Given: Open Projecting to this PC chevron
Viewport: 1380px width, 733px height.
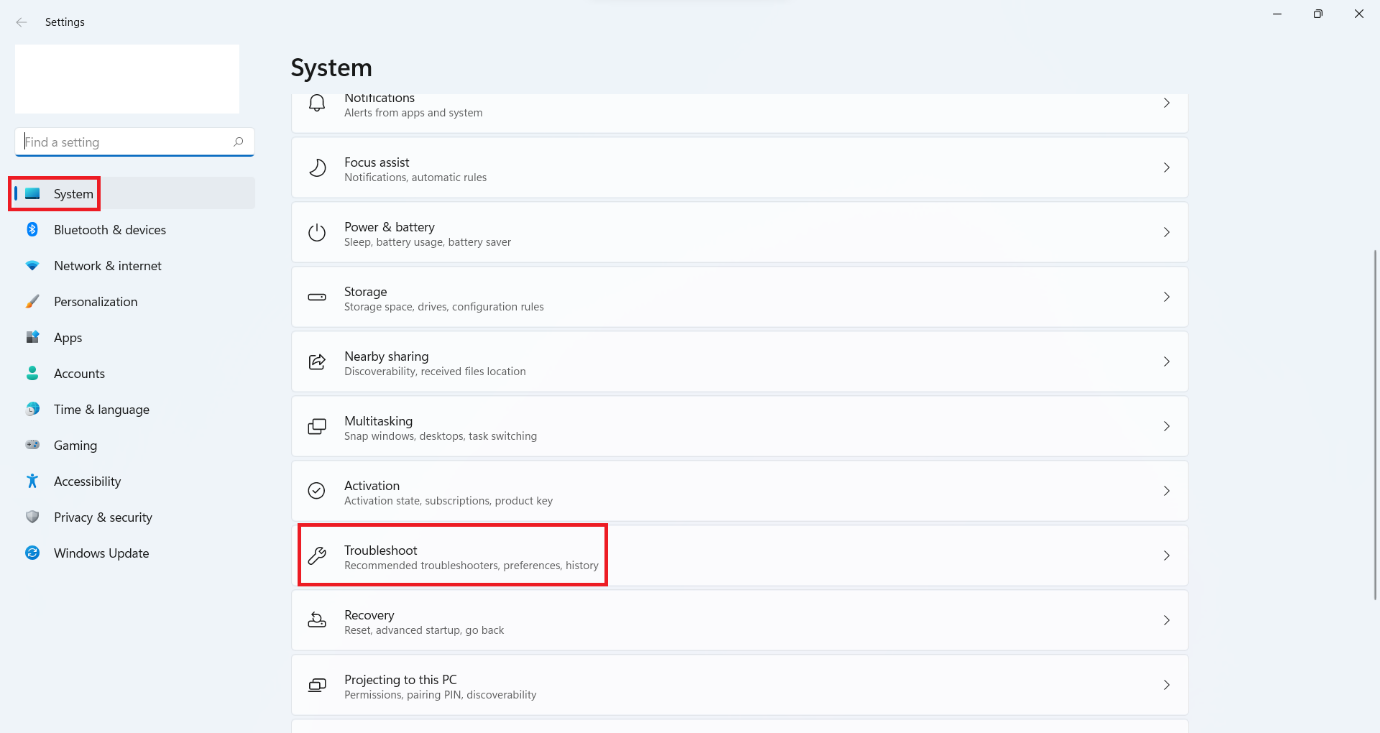Looking at the screenshot, I should point(1166,685).
